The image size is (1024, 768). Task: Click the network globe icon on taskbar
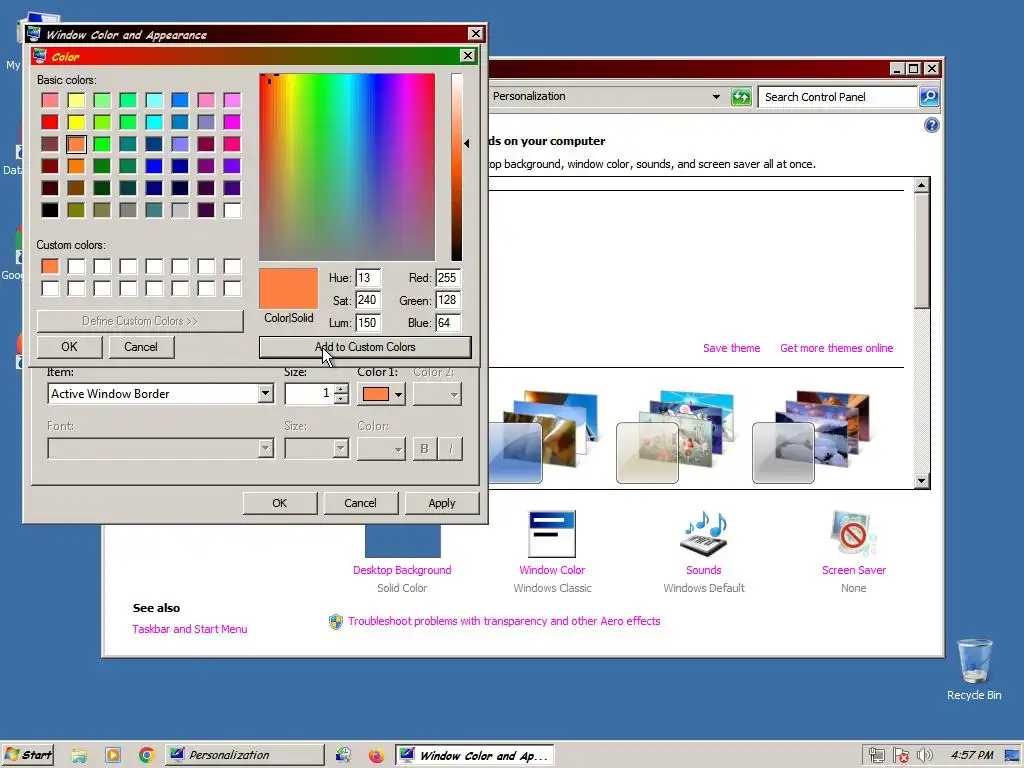tap(344, 756)
